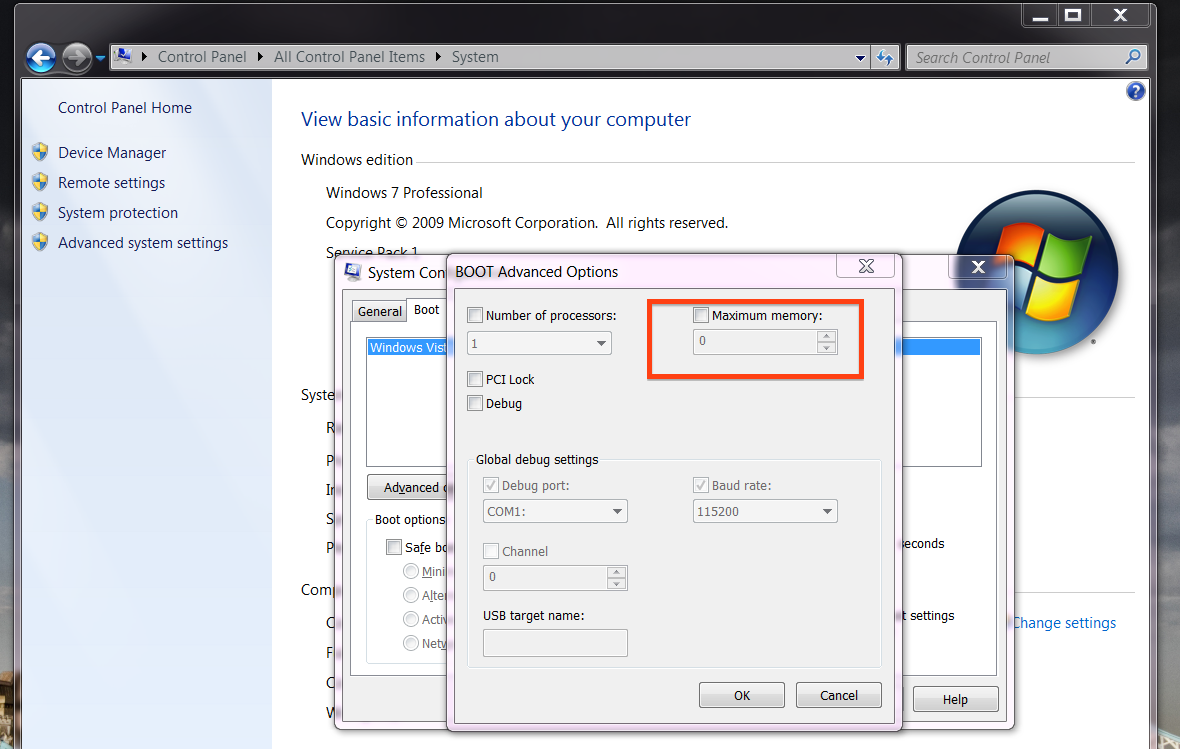
Task: Open Remote settings link
Action: point(111,183)
